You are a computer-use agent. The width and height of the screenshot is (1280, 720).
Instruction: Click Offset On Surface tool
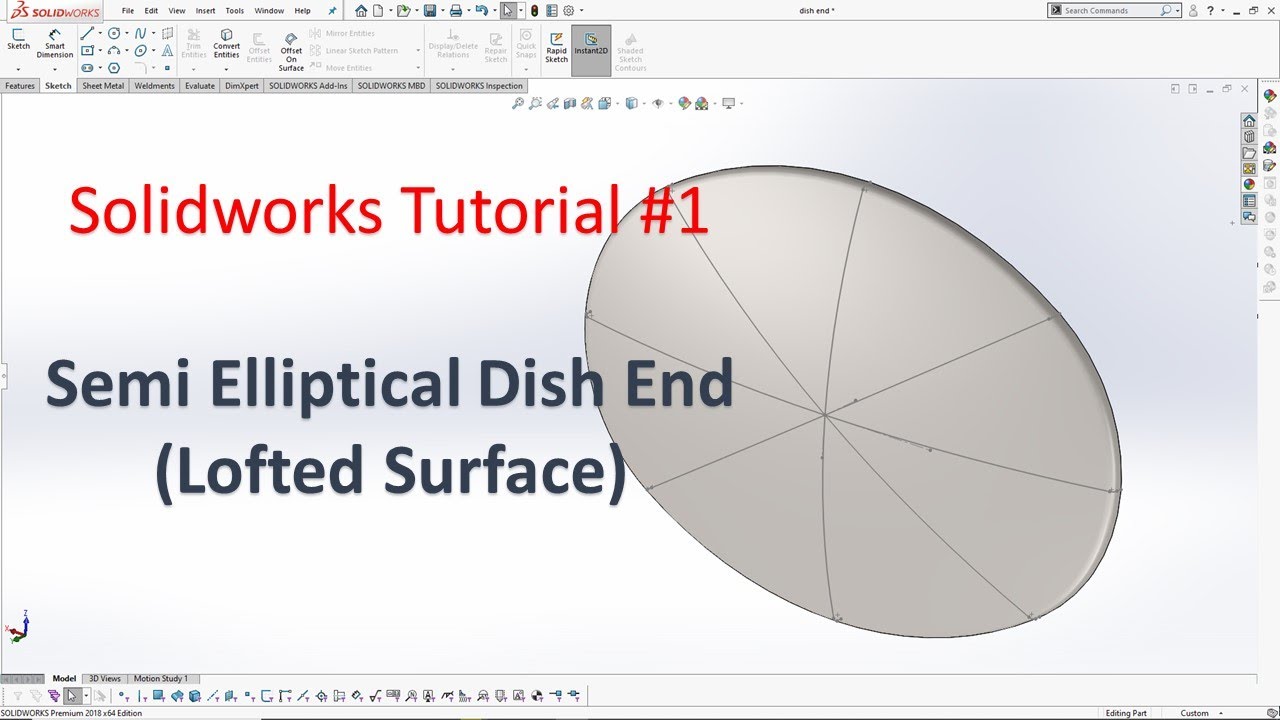[291, 50]
